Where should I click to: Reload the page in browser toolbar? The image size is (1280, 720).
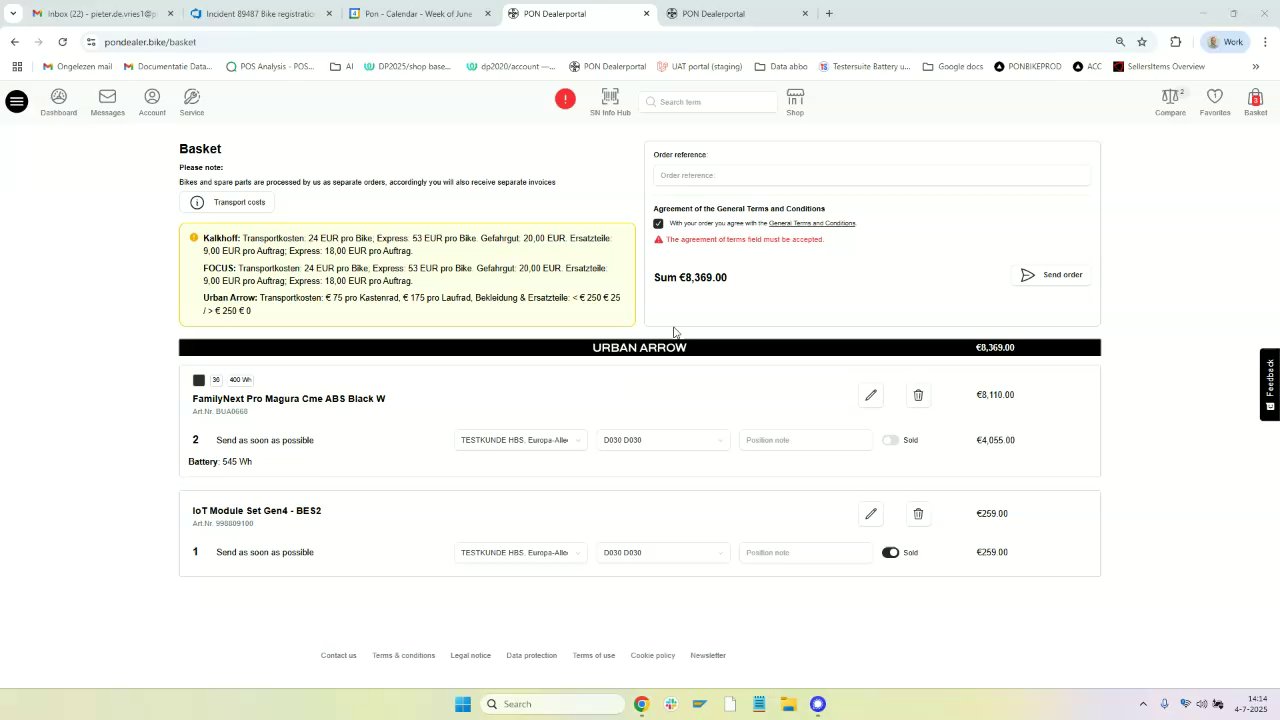pyautogui.click(x=62, y=42)
